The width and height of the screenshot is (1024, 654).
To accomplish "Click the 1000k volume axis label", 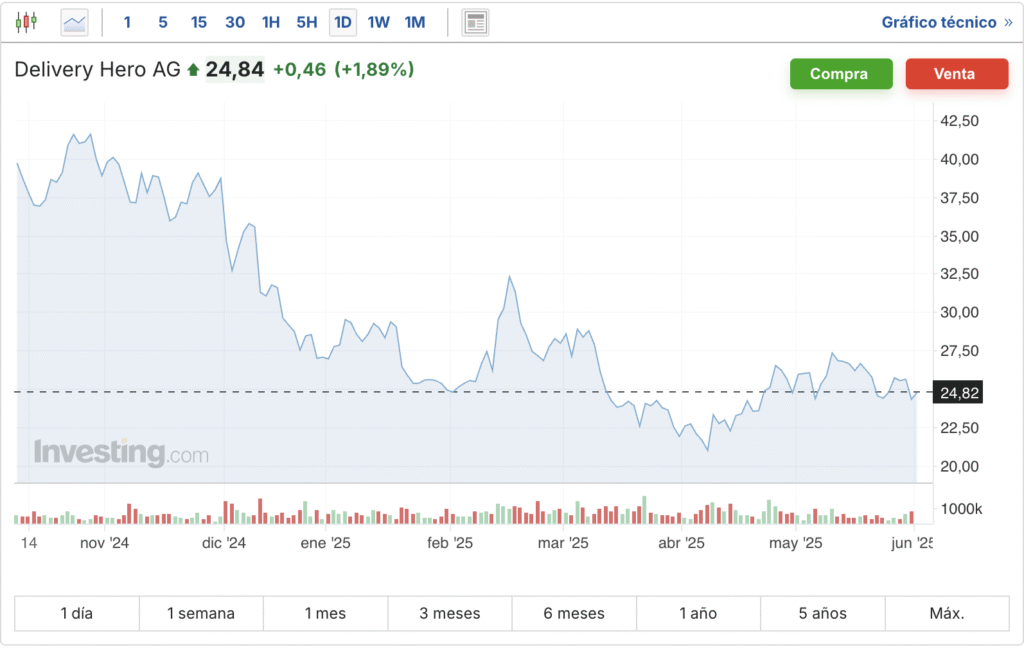I will 961,509.
